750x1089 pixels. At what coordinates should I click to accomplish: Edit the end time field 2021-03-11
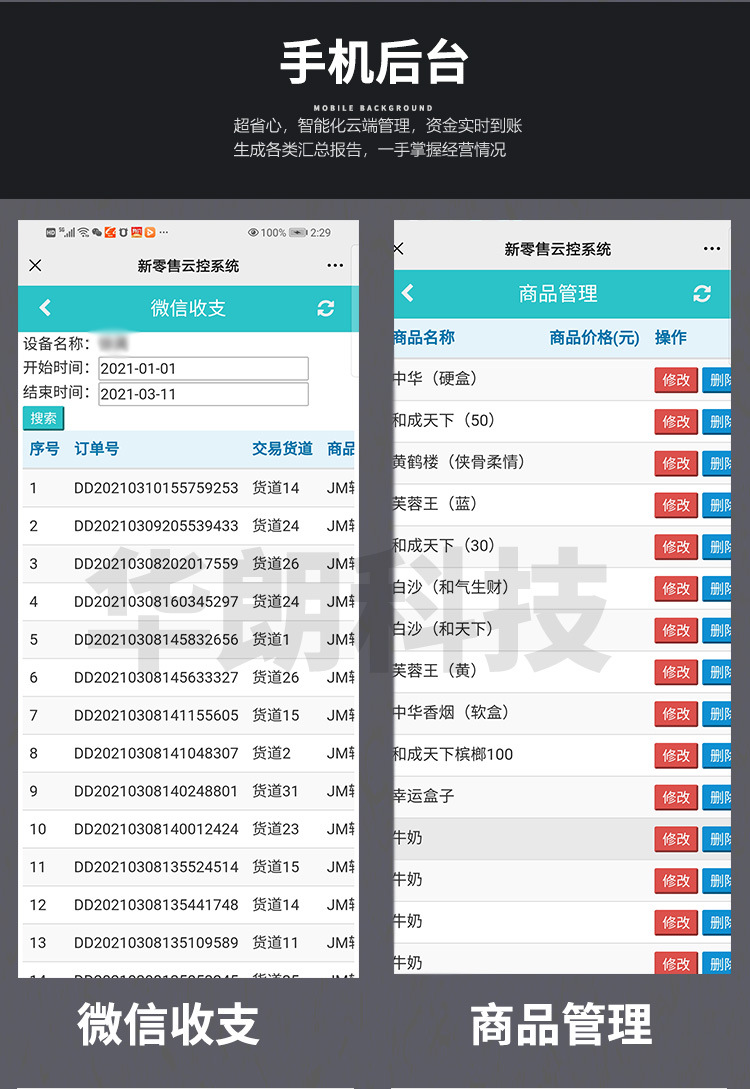click(x=203, y=394)
